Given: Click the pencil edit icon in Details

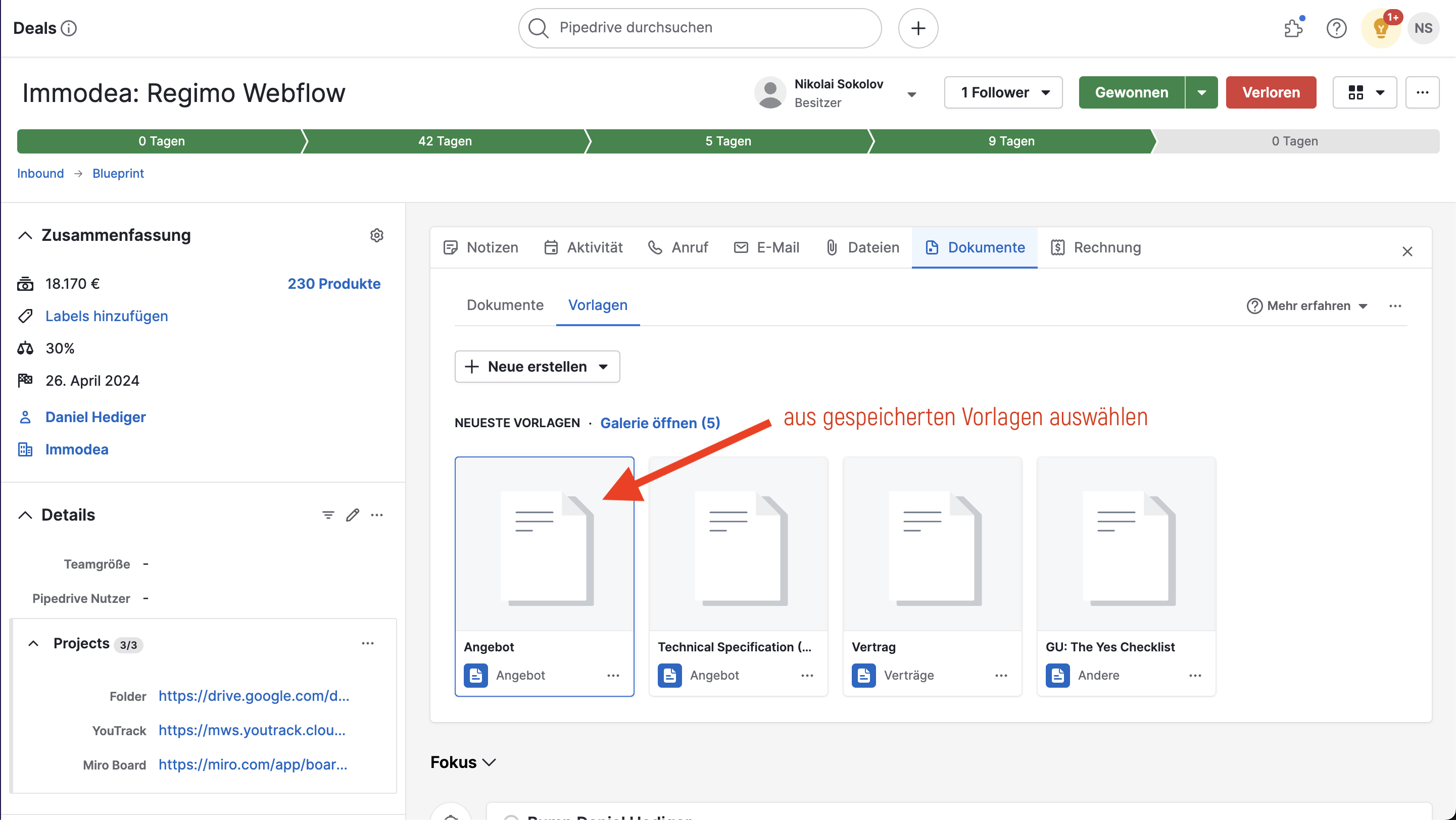Looking at the screenshot, I should coord(352,515).
